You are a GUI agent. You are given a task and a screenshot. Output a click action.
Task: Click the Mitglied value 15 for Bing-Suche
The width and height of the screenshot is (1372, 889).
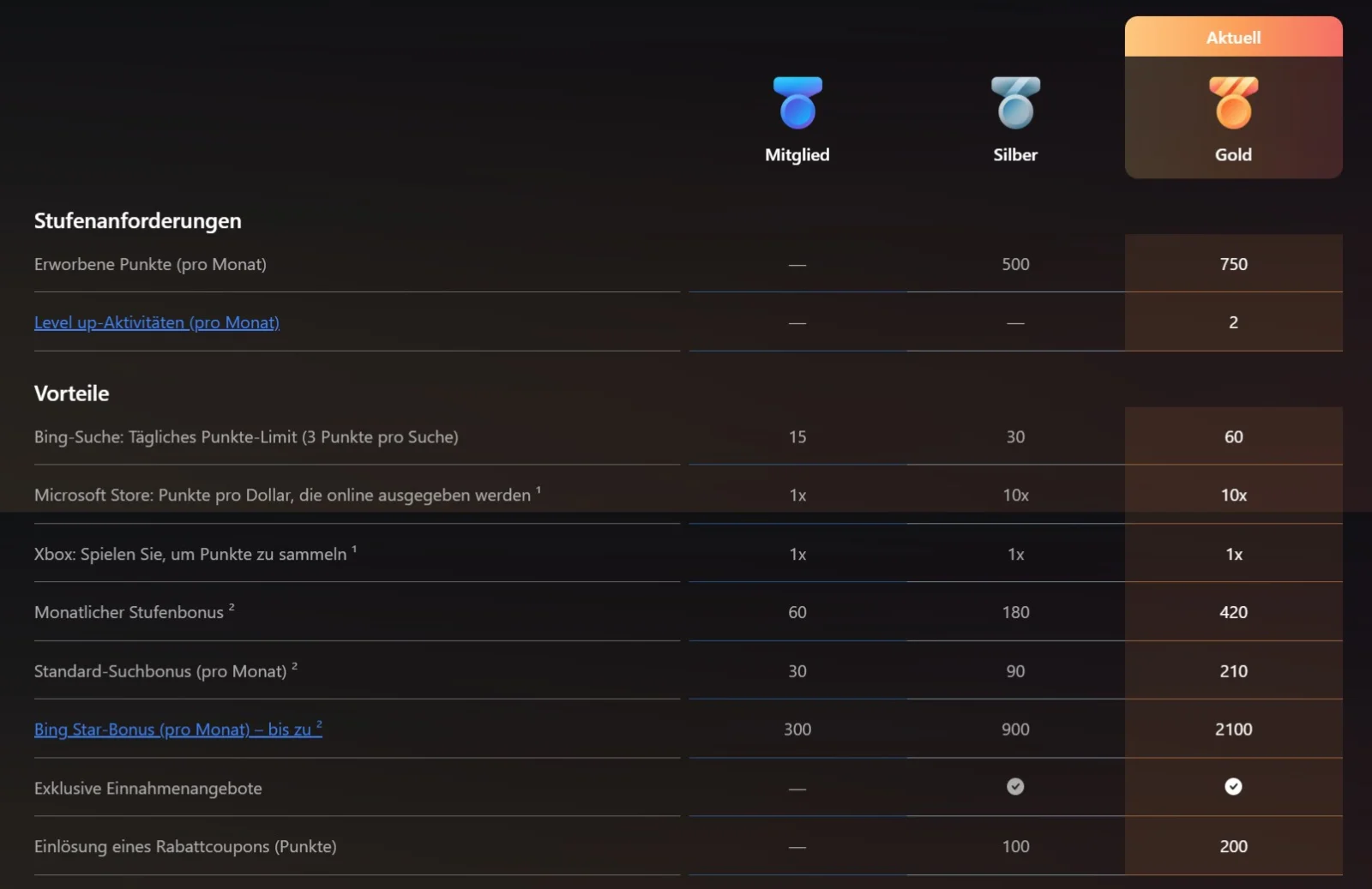[x=797, y=436]
